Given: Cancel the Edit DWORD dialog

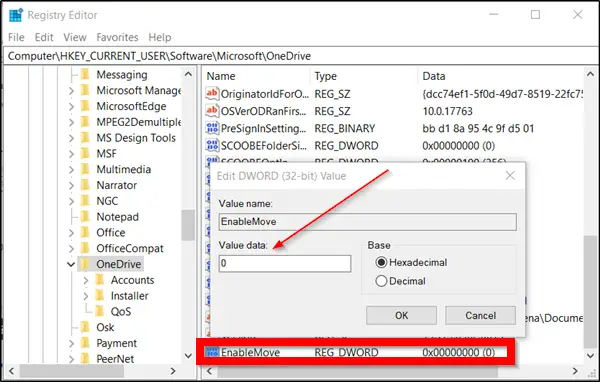Looking at the screenshot, I should tap(480, 315).
